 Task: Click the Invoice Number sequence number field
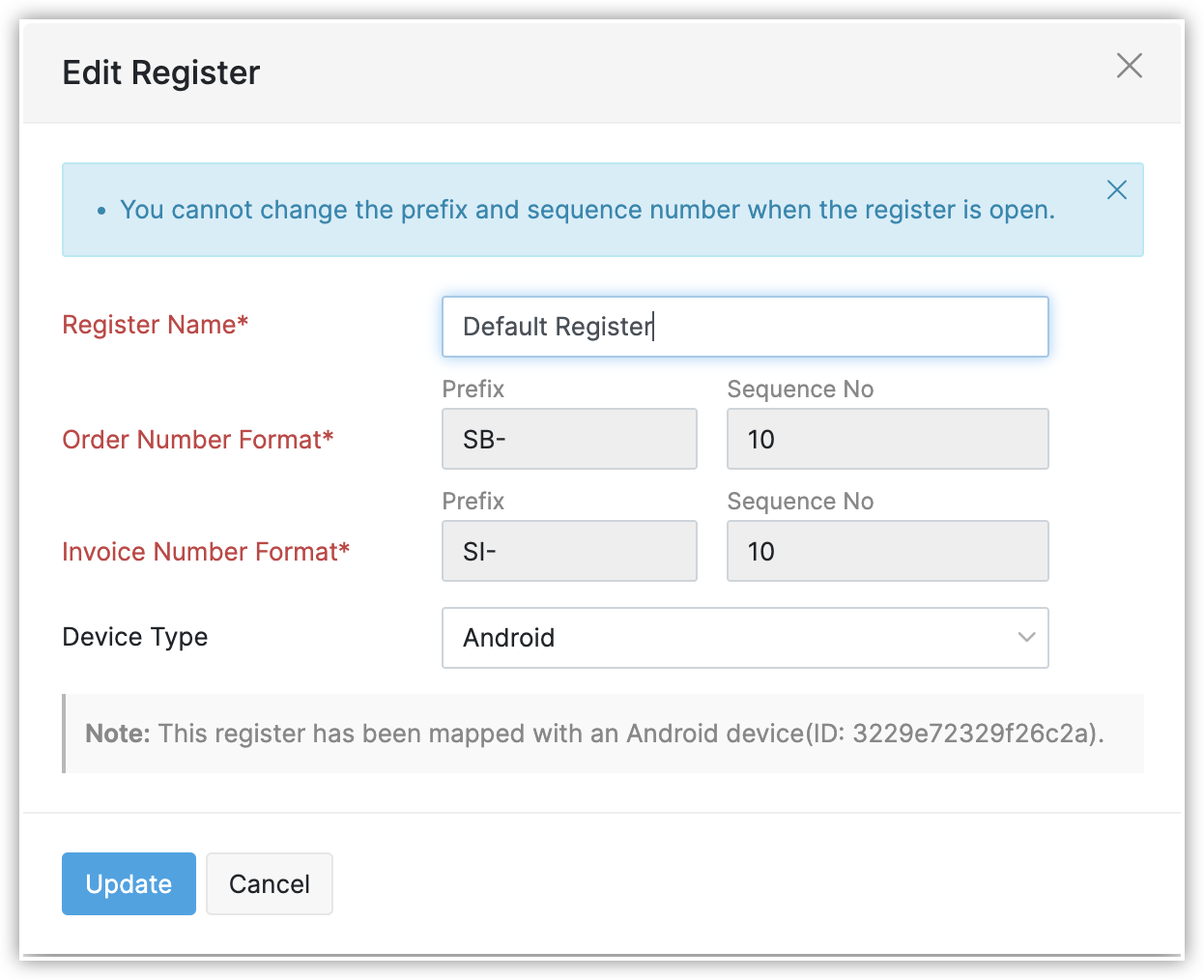(886, 552)
